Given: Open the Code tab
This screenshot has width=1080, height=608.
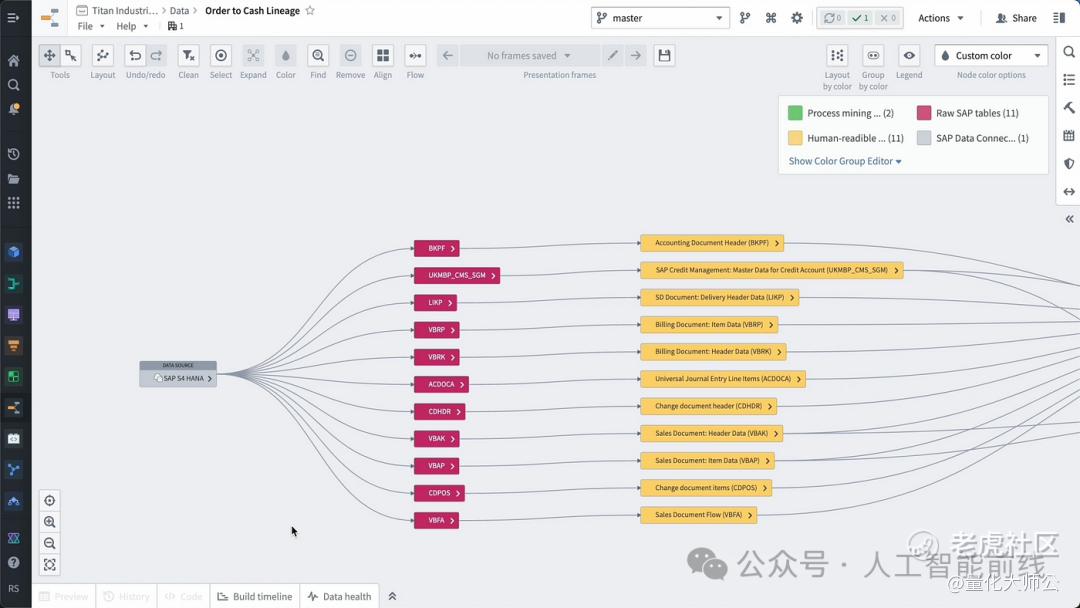Looking at the screenshot, I should click(x=183, y=596).
